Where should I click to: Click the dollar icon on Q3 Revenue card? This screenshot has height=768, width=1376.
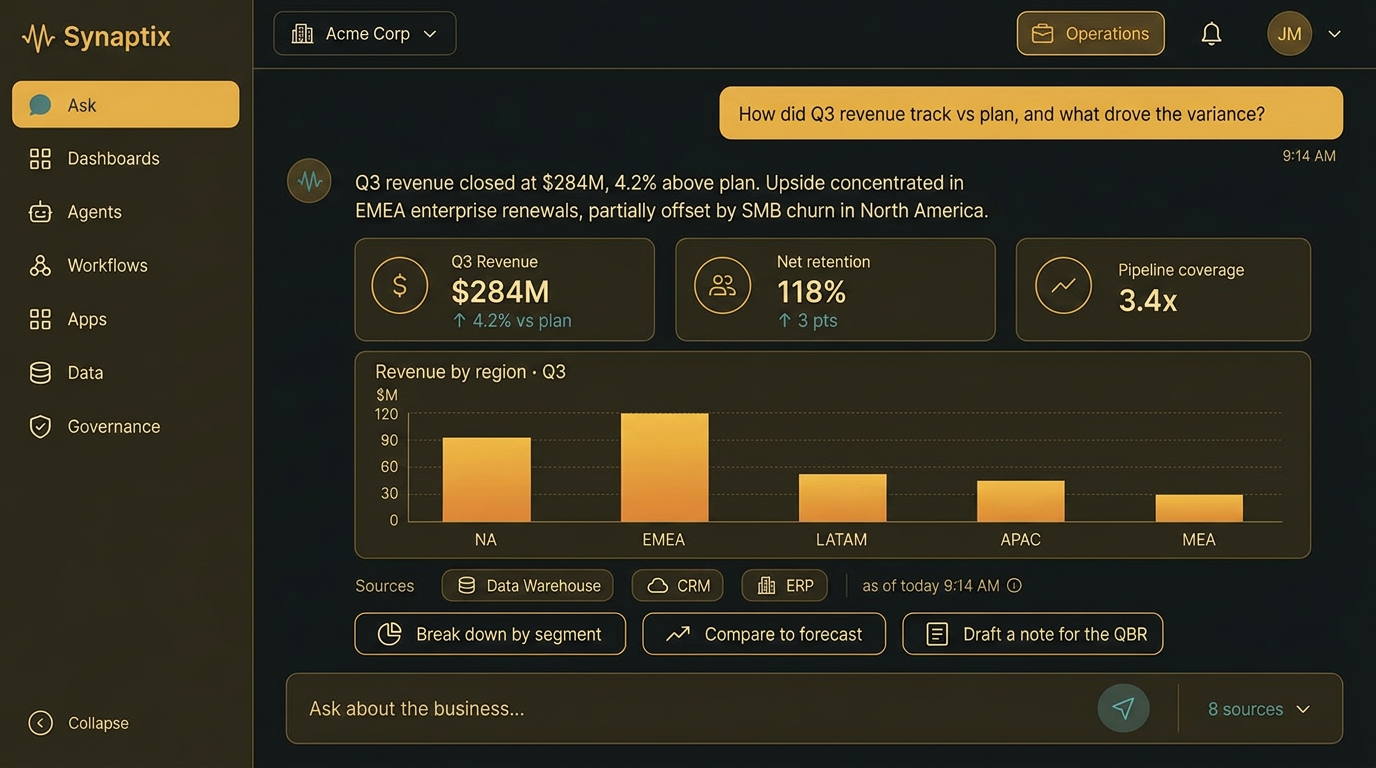(x=399, y=286)
